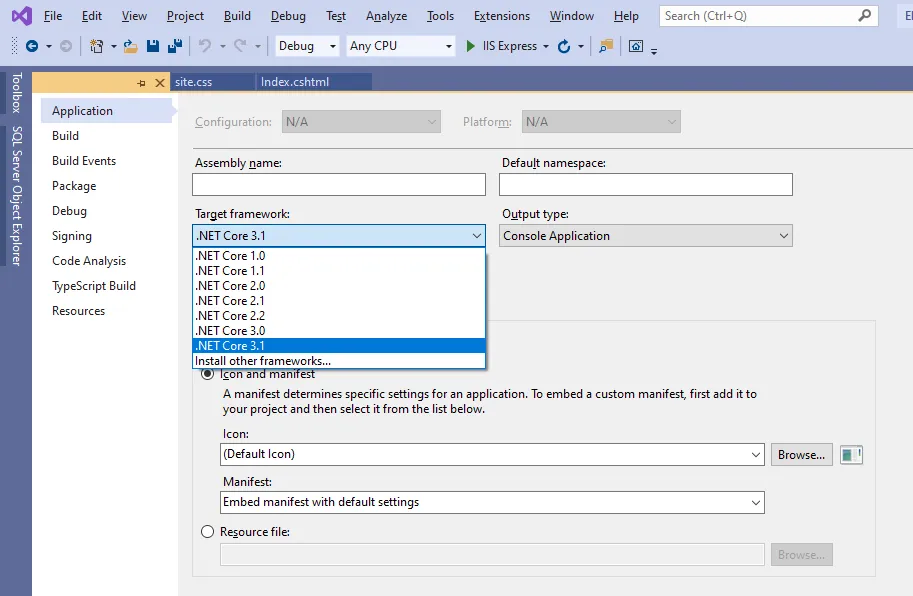The image size is (913, 596).
Task: Open SQL Server Object Explorer side panel
Action: click(16, 196)
